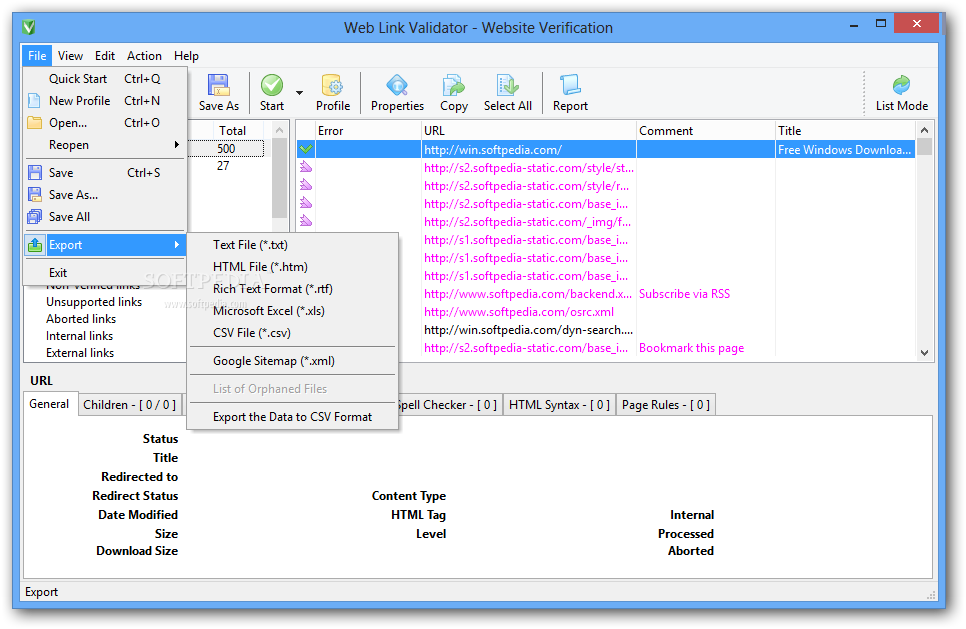Export as Text File (*.txt)
966x629 pixels.
(x=293, y=245)
